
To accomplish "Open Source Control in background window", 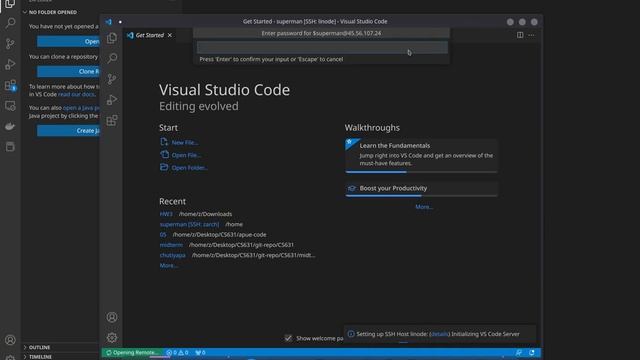I will 10,44.
